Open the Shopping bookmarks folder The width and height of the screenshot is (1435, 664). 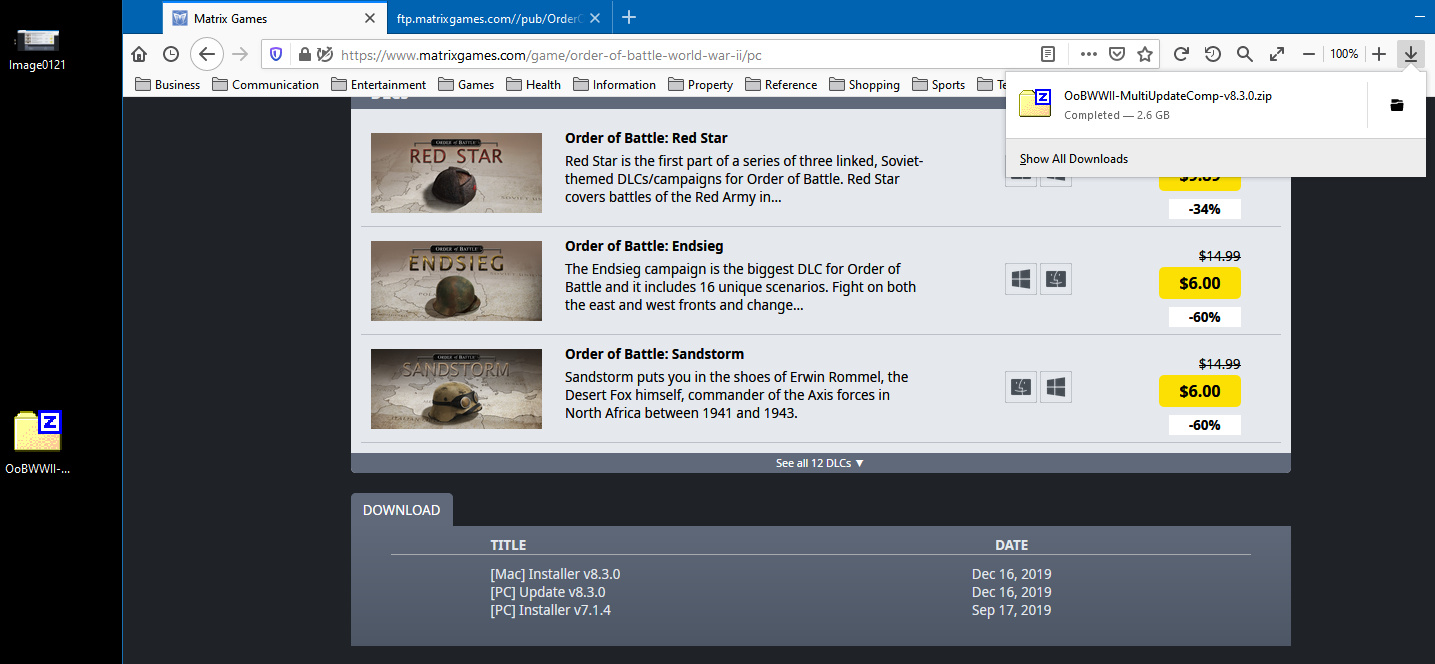point(864,85)
